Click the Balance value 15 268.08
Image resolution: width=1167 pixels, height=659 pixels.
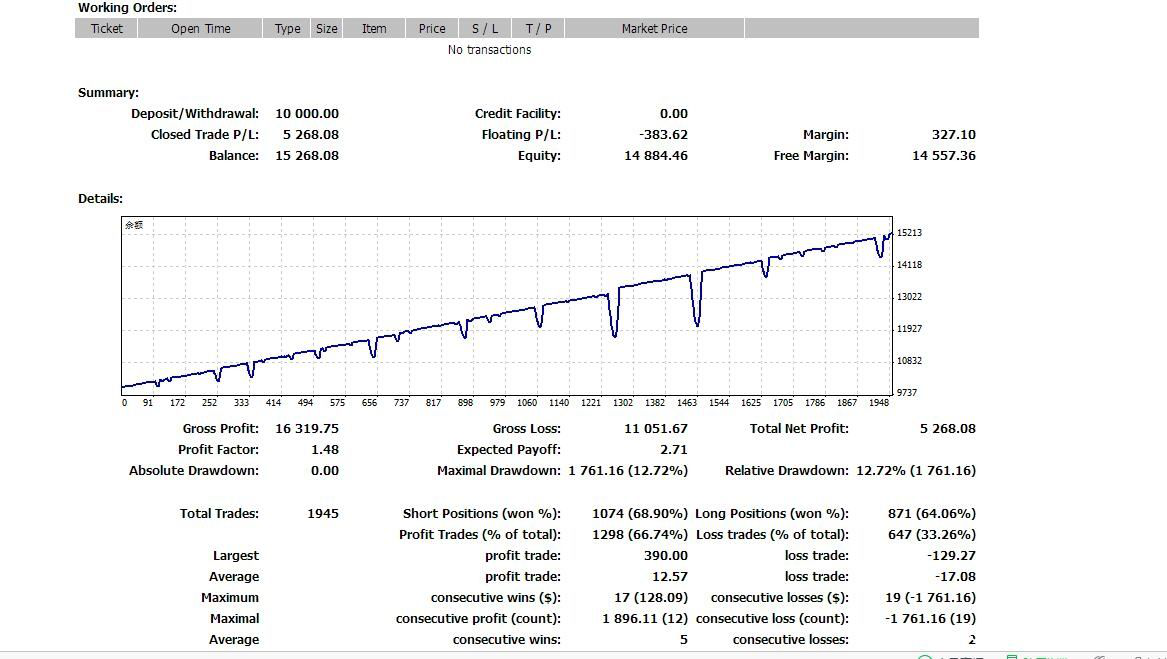click(x=307, y=156)
